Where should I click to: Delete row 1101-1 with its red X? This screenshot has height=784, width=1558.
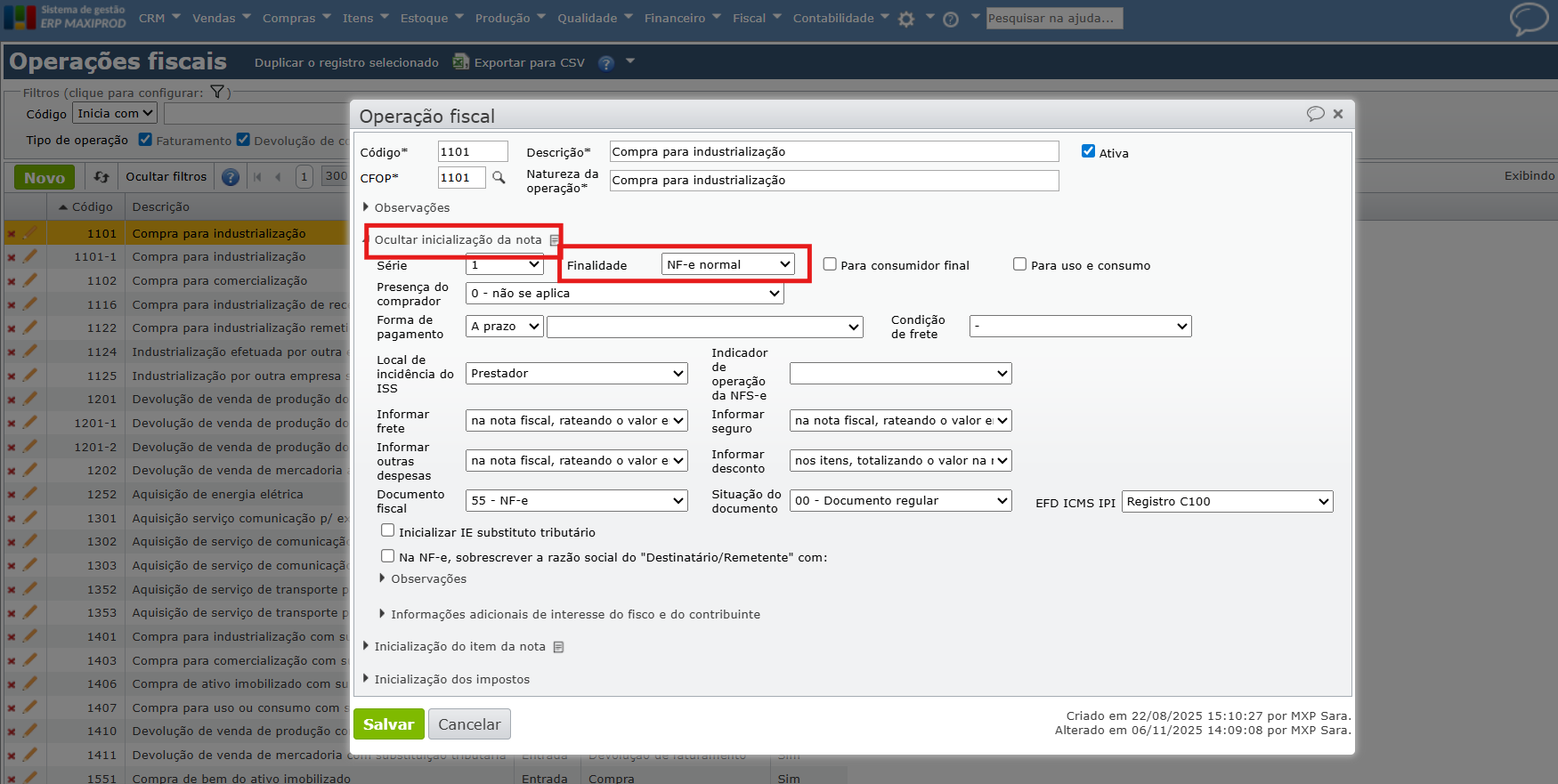tap(12, 258)
